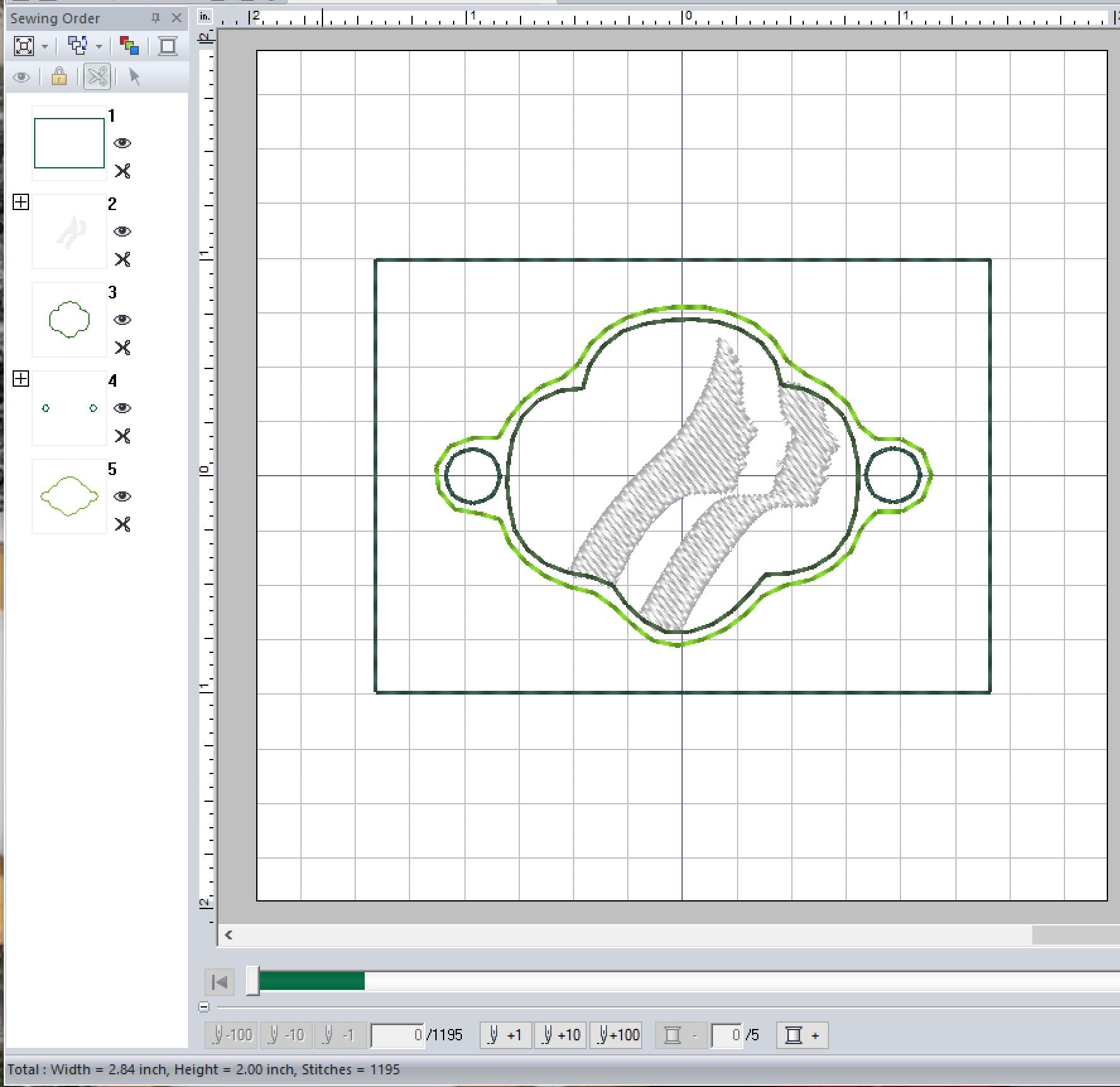The image size is (1120, 1087).
Task: Click the thread spool icon in panel toolbar
Action: pyautogui.click(x=168, y=46)
